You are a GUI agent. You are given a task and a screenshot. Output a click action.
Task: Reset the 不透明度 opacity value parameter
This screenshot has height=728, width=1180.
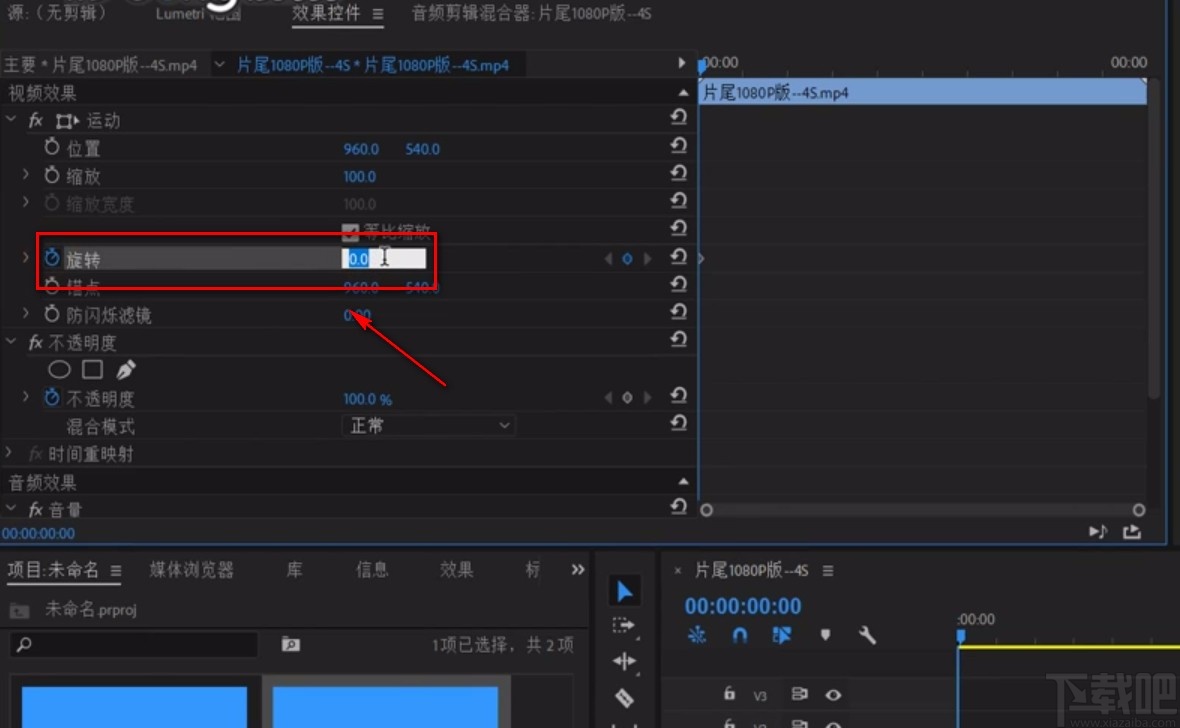pyautogui.click(x=678, y=395)
